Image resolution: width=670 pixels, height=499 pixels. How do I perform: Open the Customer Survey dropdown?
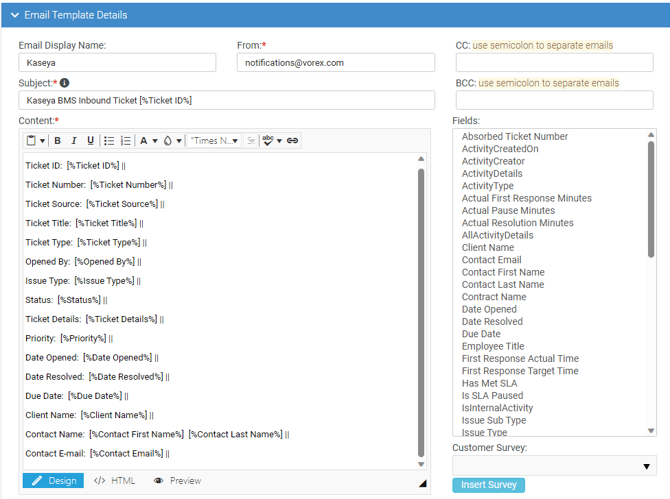[554, 466]
